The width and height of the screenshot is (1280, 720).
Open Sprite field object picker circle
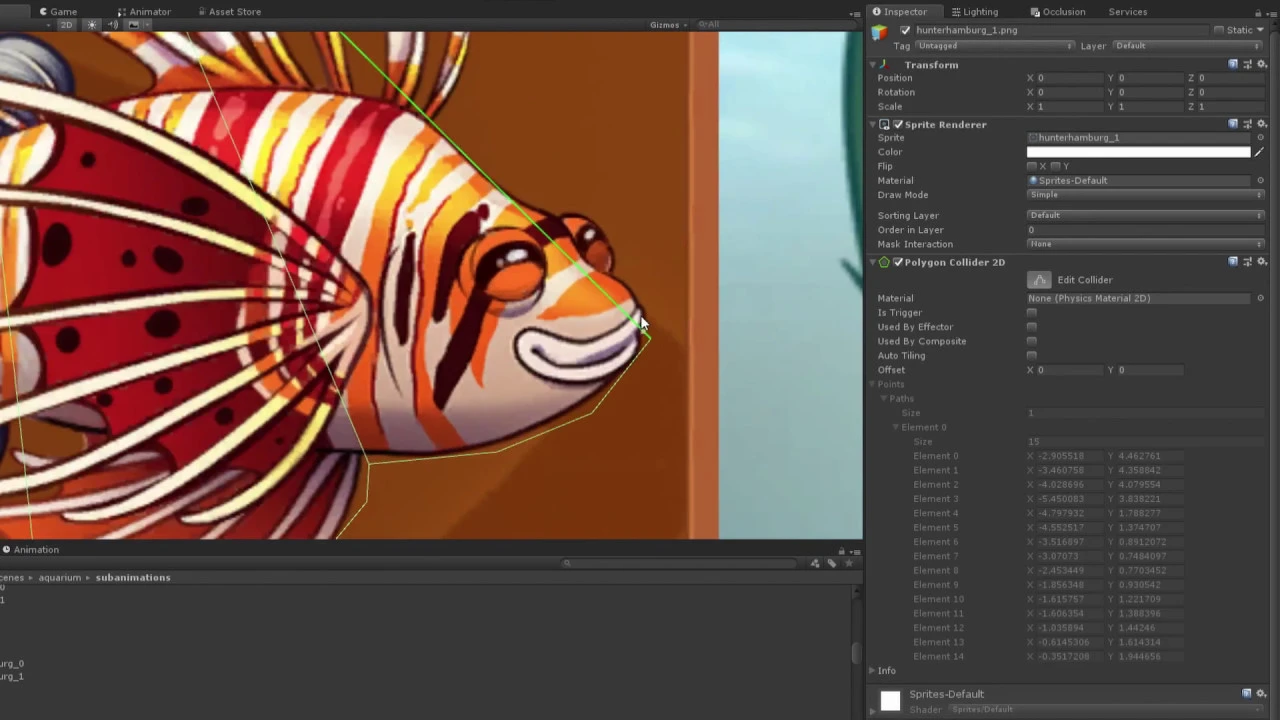pyautogui.click(x=1260, y=137)
